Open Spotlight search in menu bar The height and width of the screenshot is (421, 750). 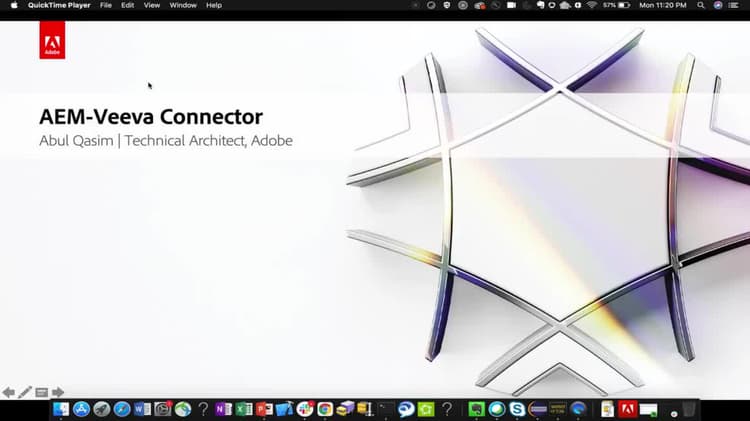coord(701,5)
